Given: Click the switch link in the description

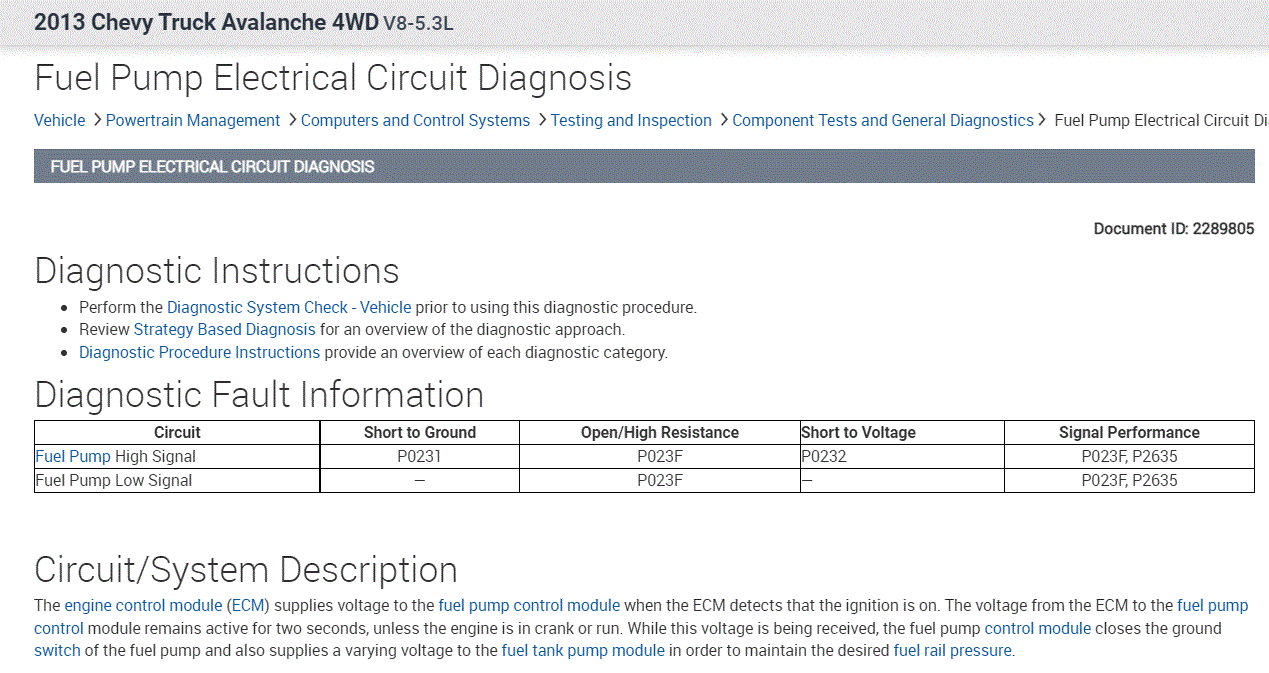Looking at the screenshot, I should (x=57, y=650).
